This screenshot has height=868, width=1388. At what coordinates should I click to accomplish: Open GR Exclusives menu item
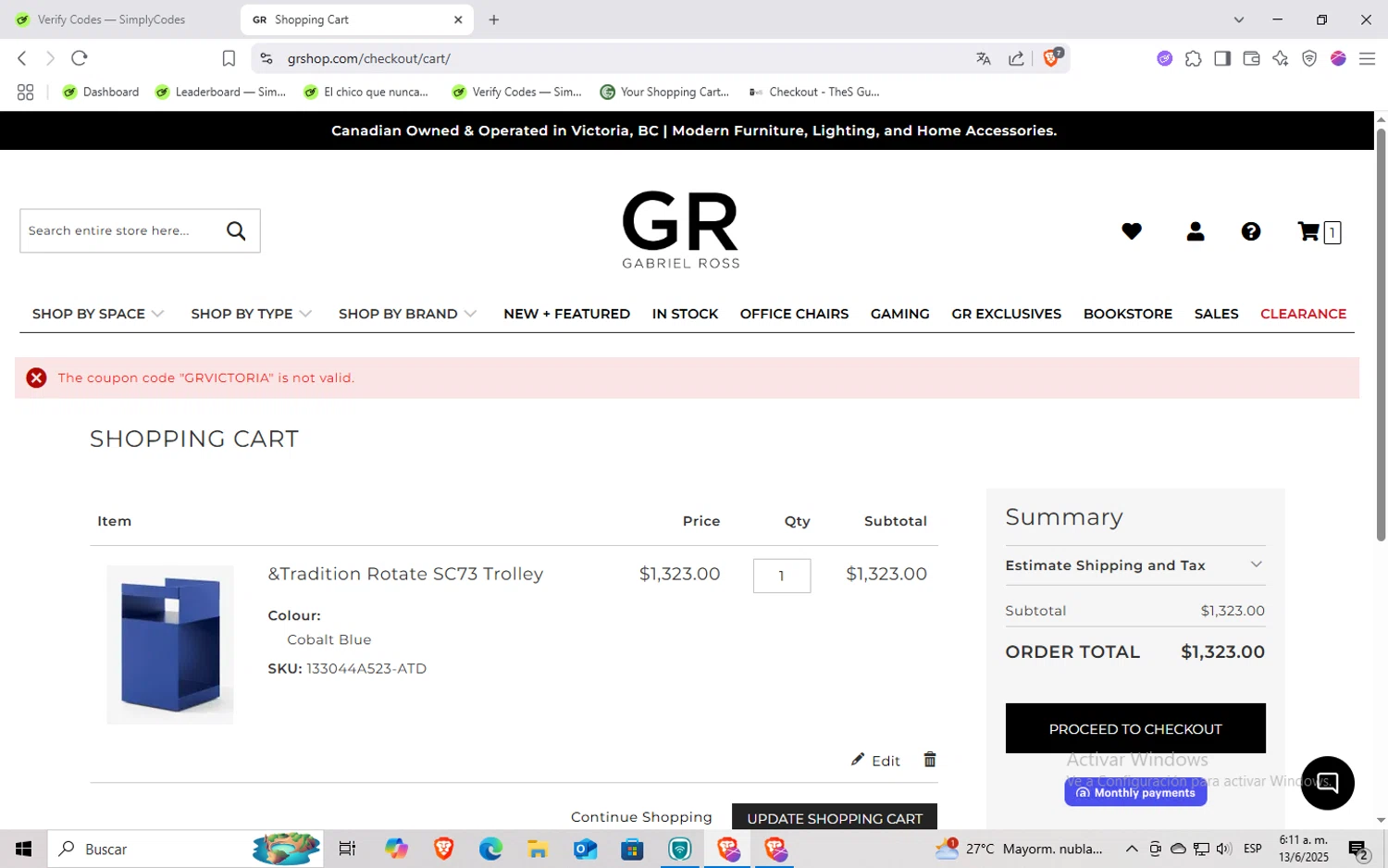click(1006, 314)
